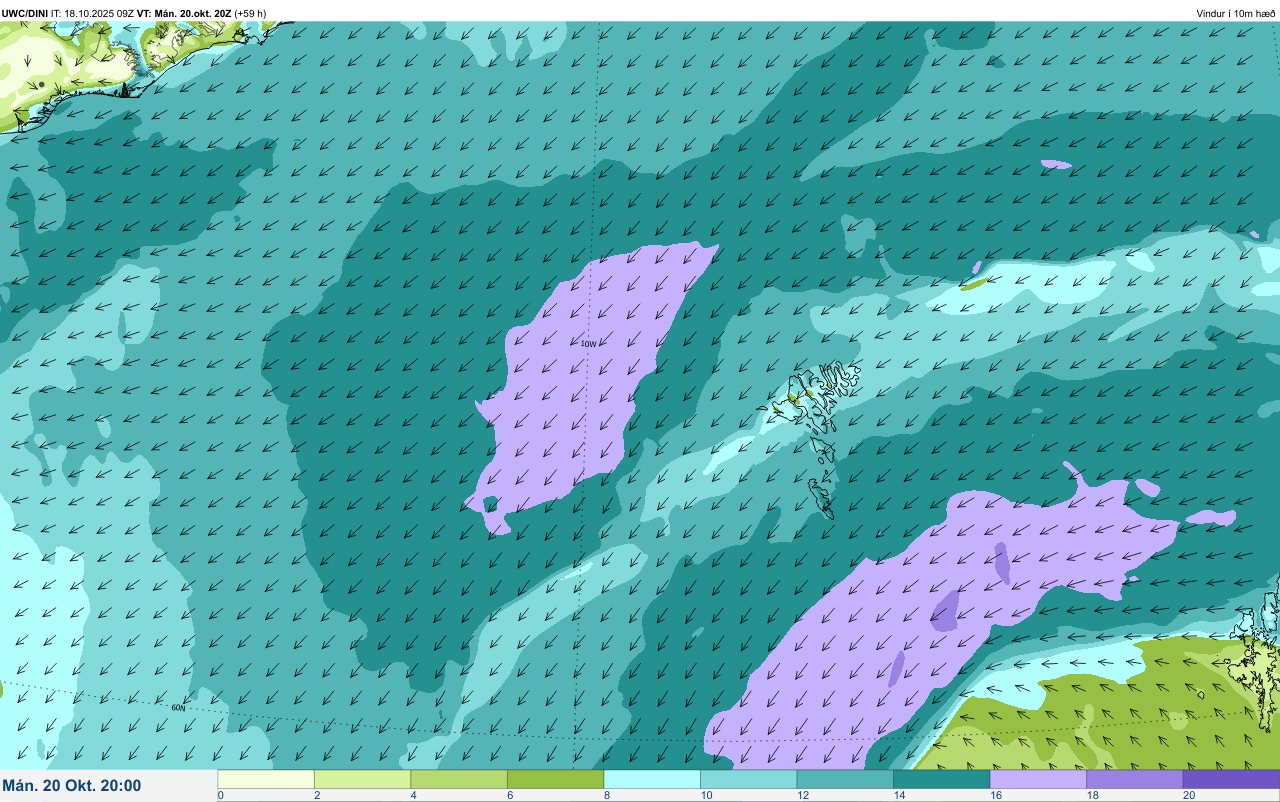Select the dark purple above-20 legend swatch
This screenshot has width=1280, height=802.
click(1231, 779)
